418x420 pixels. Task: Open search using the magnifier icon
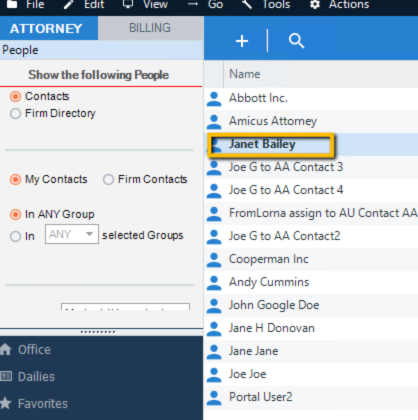[x=296, y=41]
